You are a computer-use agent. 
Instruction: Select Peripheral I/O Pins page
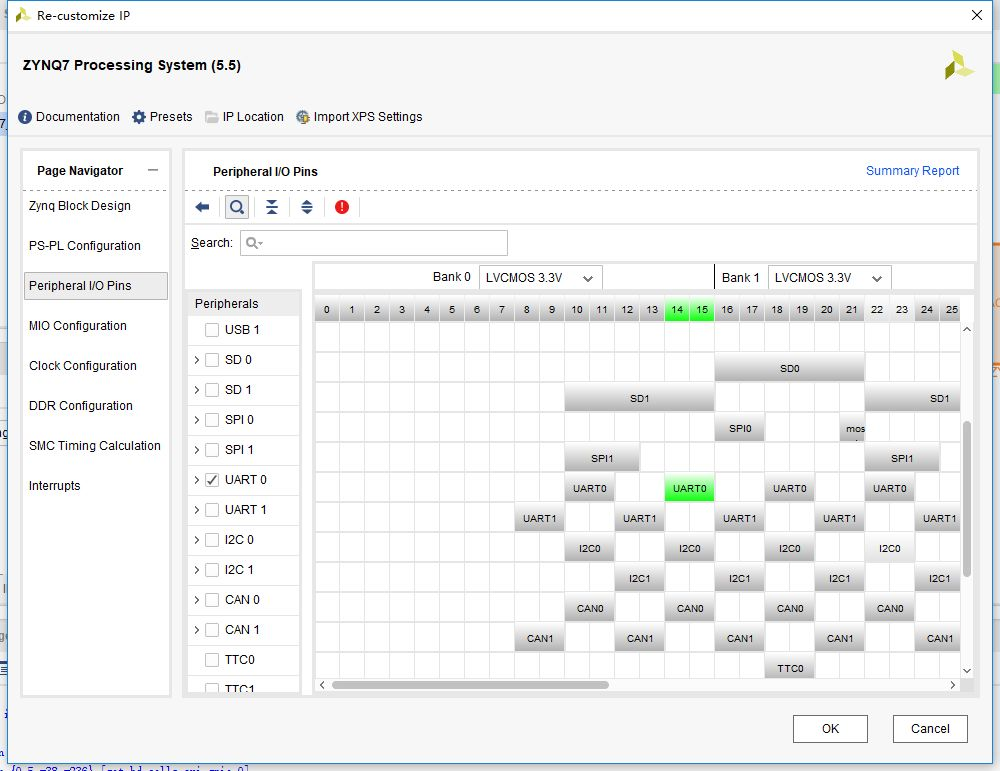(96, 286)
